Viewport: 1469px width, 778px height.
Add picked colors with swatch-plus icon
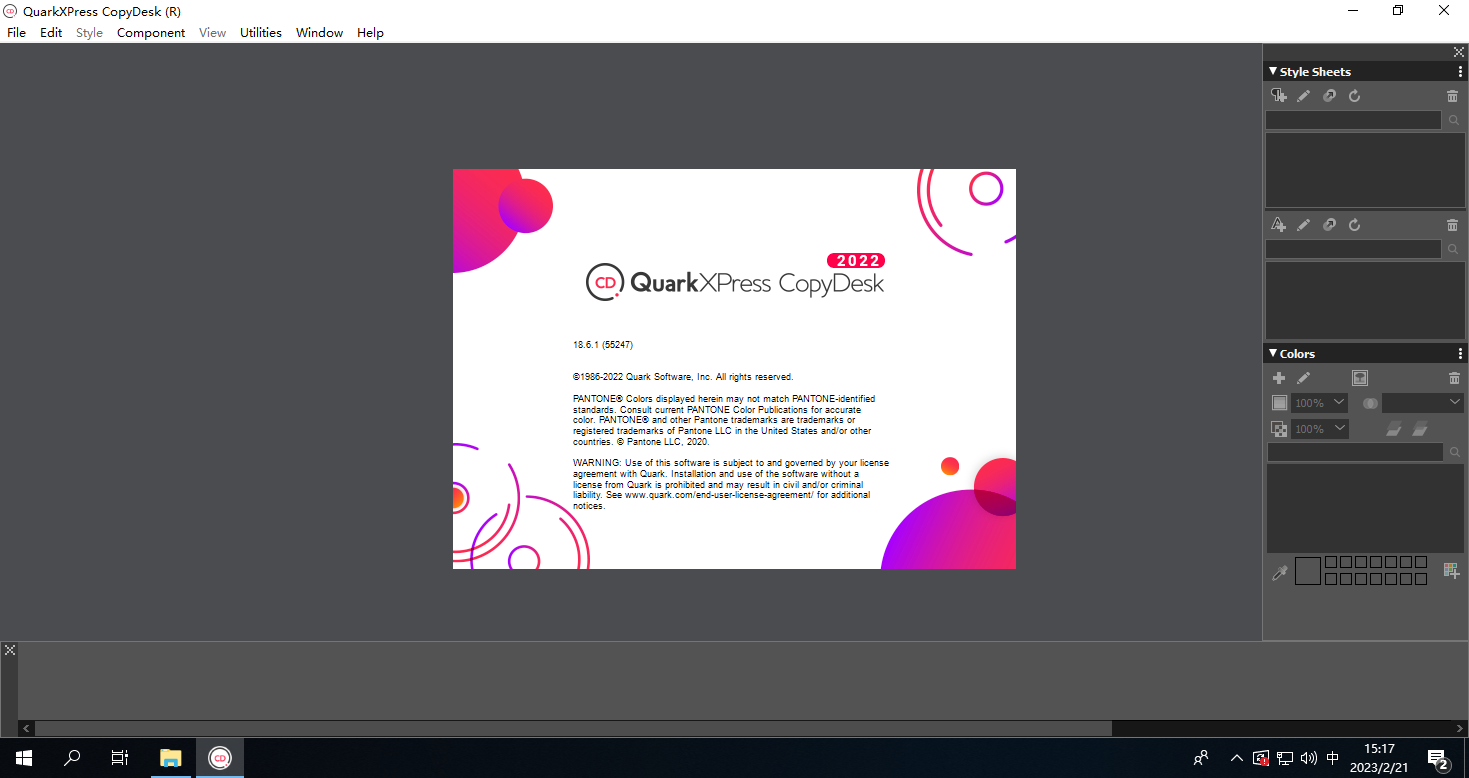click(1451, 571)
